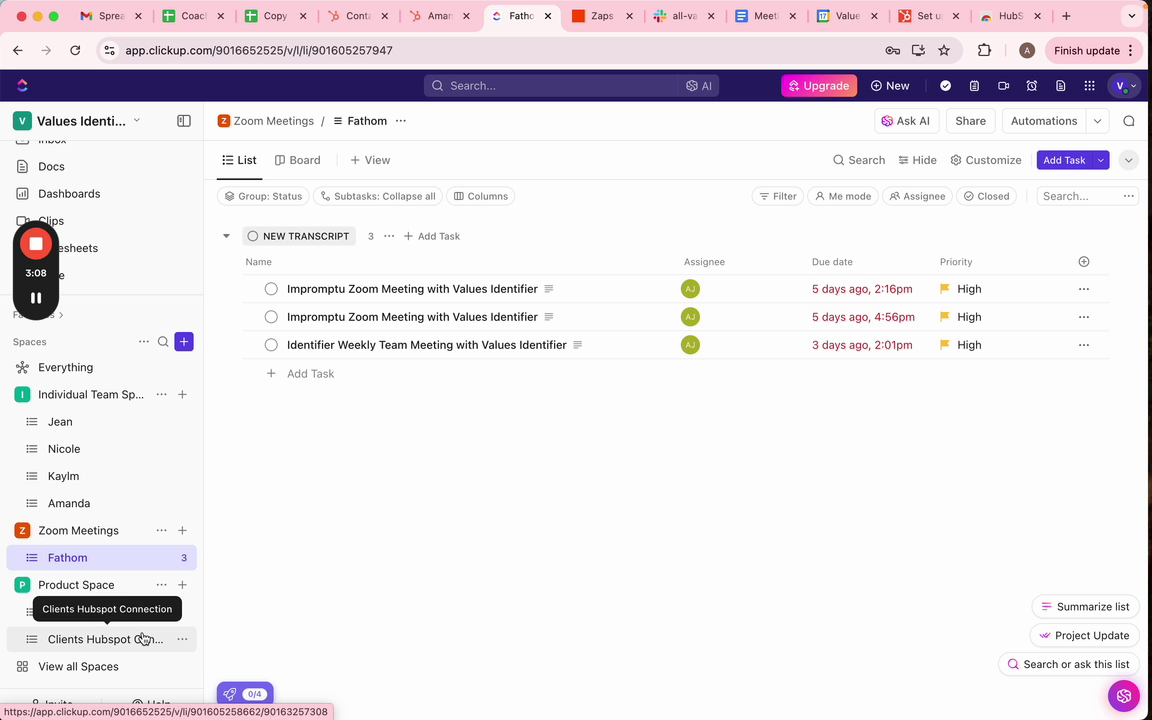
Task: Open Columns selector
Action: coord(480,196)
